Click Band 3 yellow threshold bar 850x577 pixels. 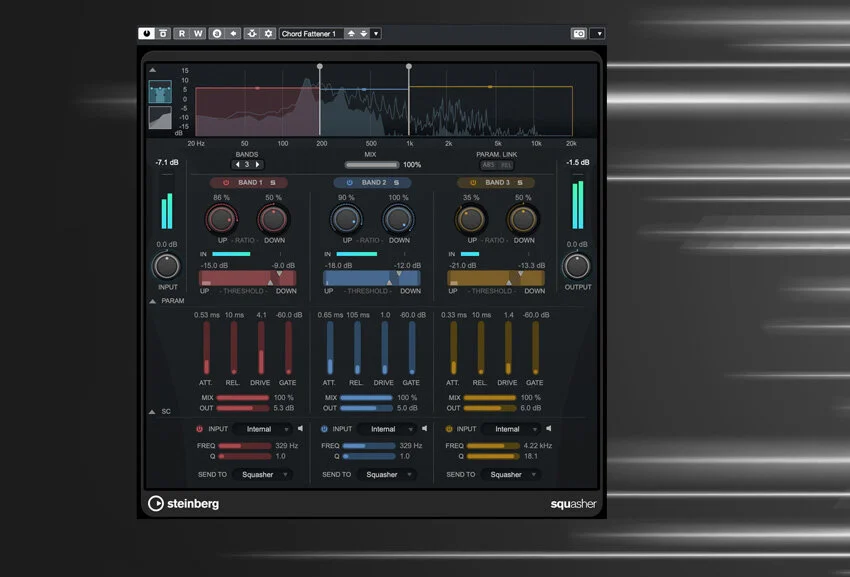click(496, 278)
